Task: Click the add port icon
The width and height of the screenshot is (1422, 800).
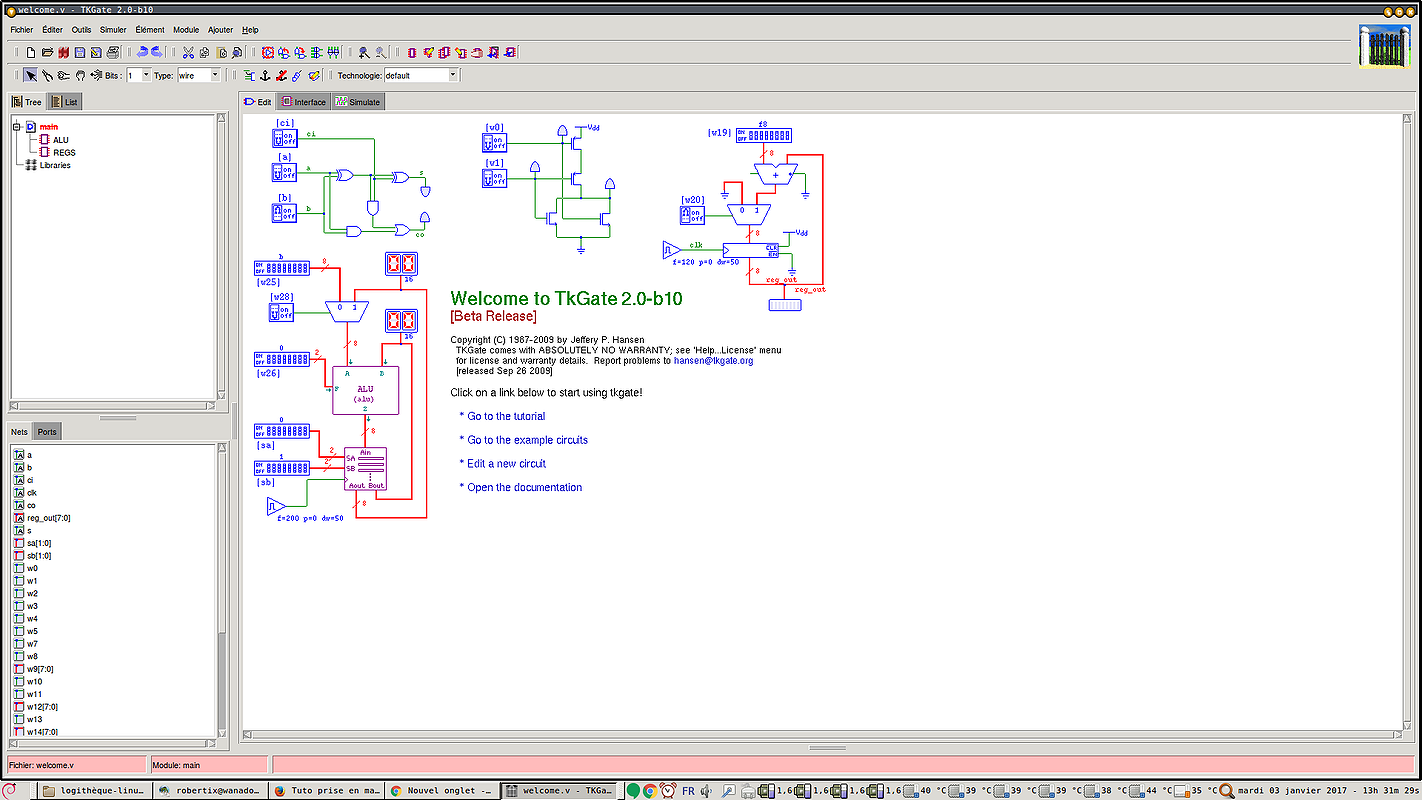Action: 249,75
